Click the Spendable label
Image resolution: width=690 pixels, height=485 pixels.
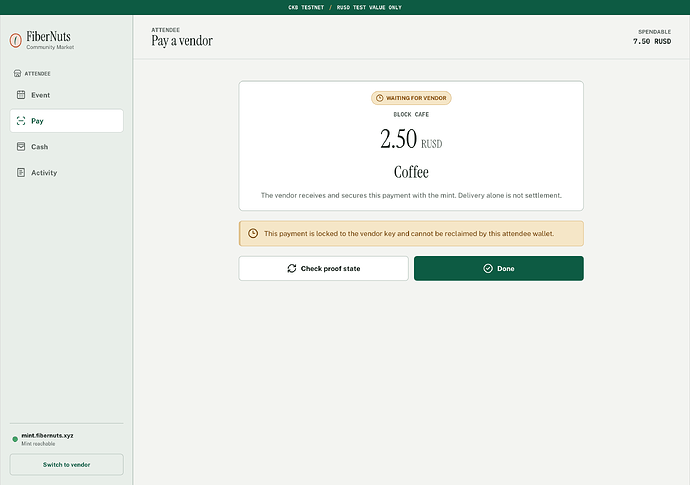(x=654, y=32)
